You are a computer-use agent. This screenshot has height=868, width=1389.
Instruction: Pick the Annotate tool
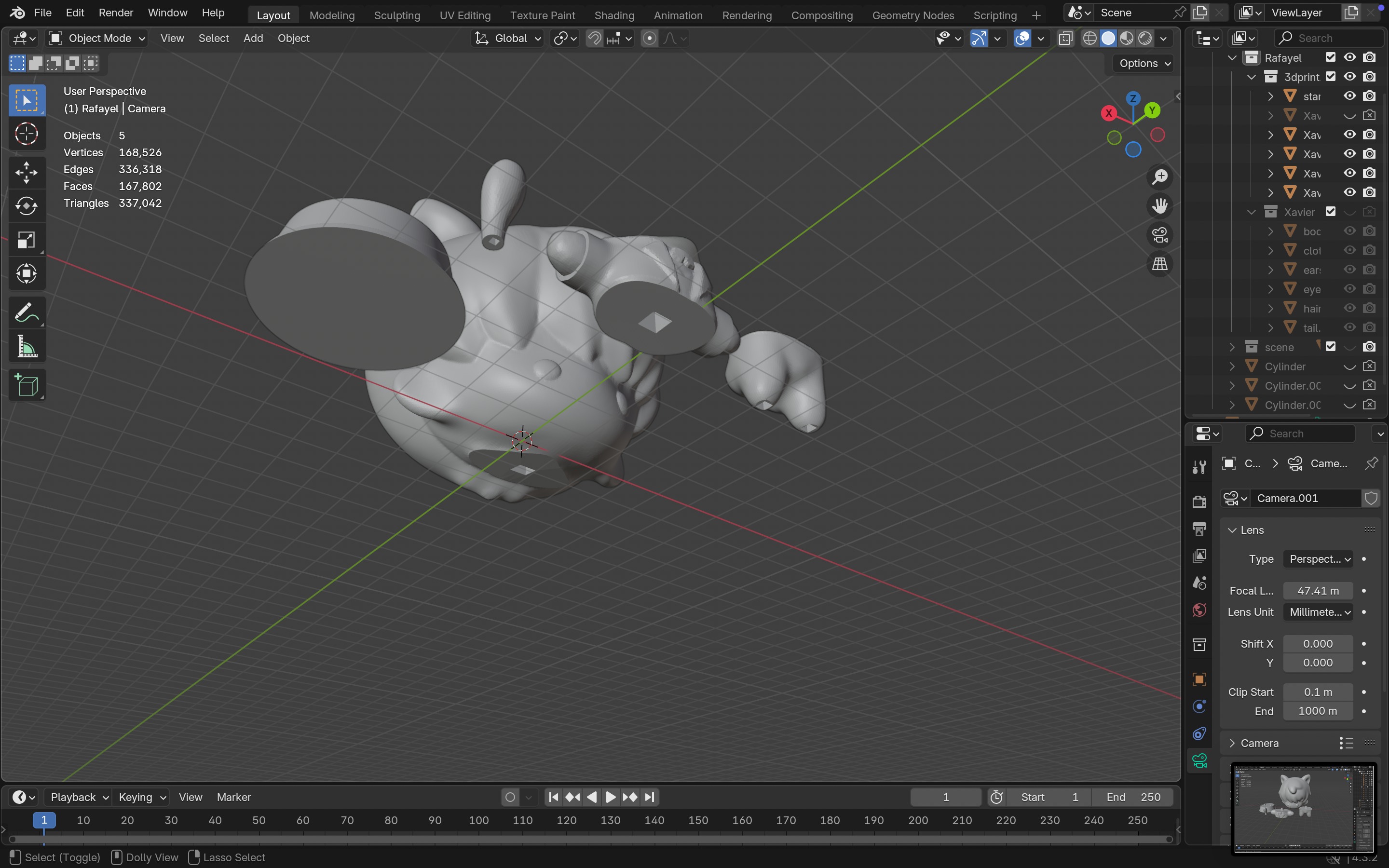click(x=27, y=312)
